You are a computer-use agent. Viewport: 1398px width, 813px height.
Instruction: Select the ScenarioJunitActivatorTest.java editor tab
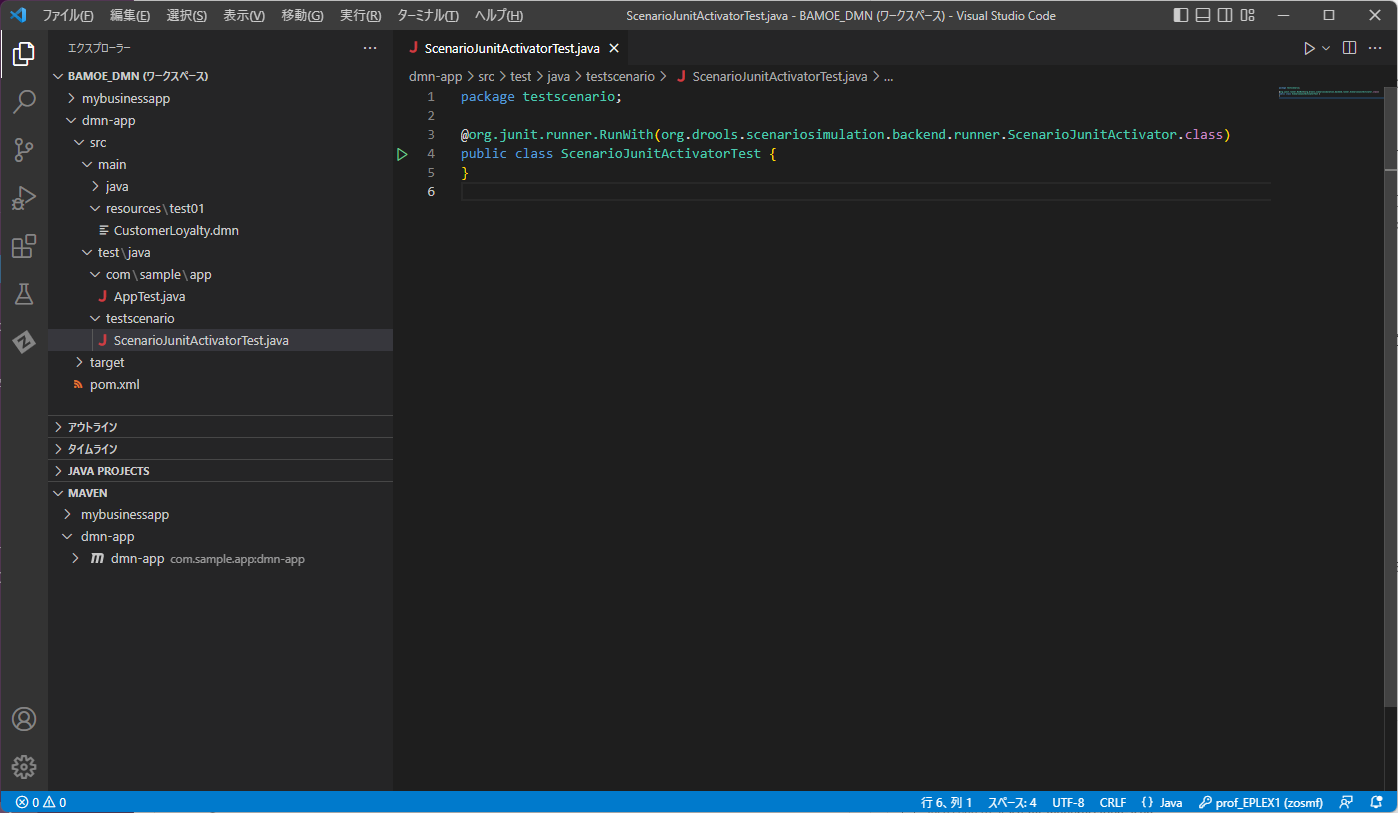point(512,48)
